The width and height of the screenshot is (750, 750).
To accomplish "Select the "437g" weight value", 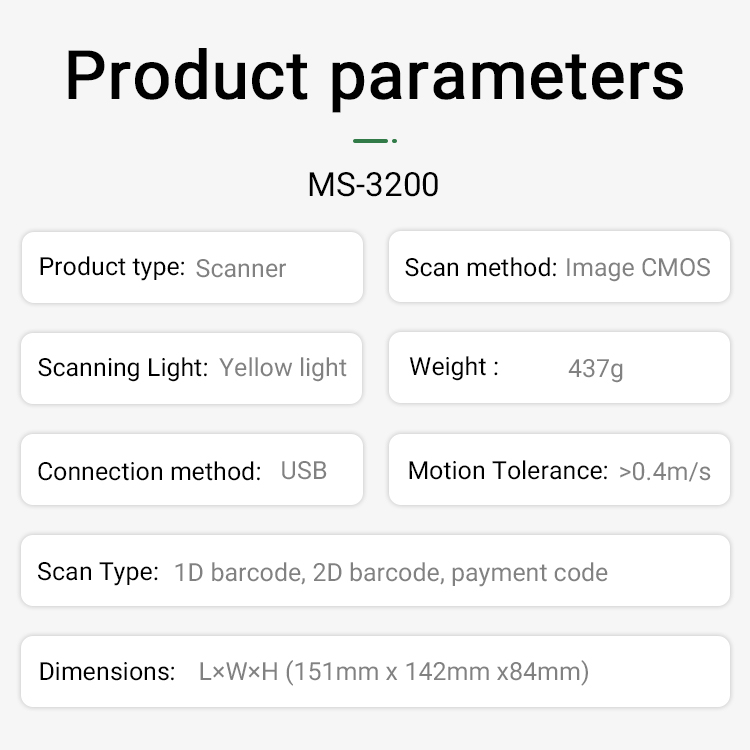I will point(596,368).
